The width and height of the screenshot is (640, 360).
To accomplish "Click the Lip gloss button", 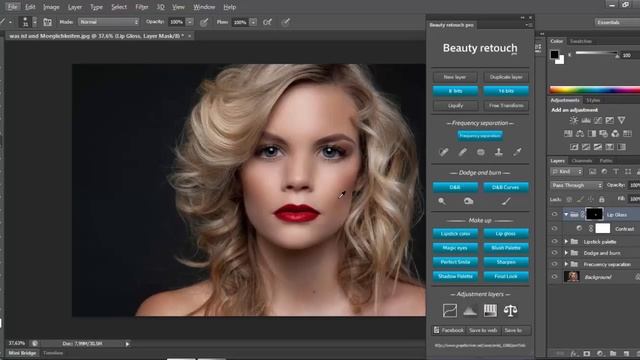I will (506, 233).
